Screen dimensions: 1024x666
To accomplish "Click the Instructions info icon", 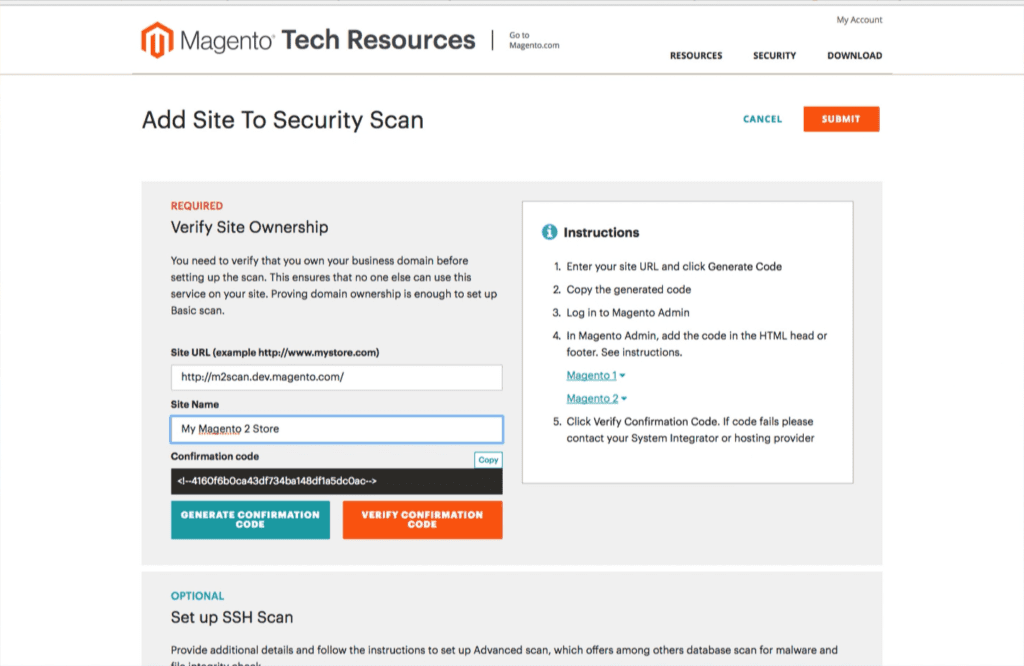I will click(x=549, y=231).
